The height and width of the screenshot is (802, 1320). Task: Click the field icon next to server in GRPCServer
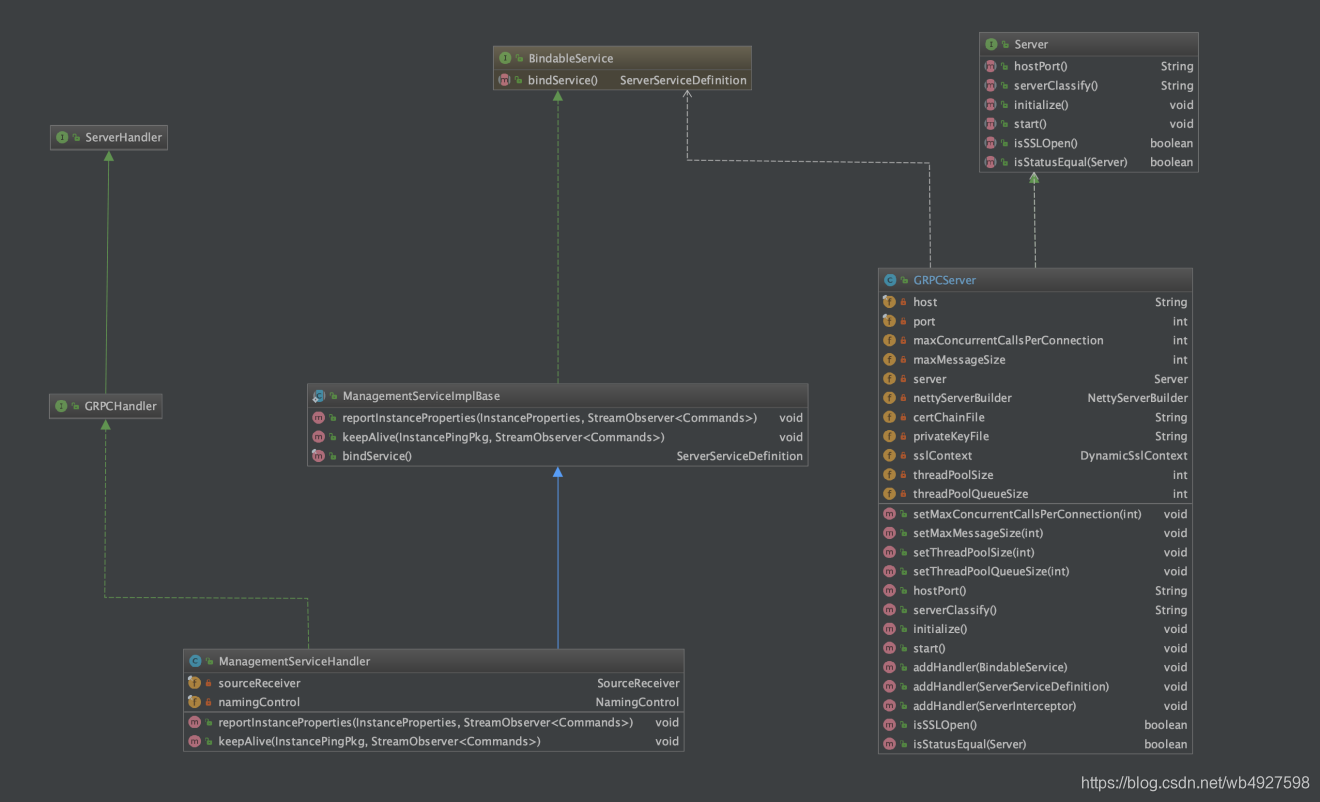(889, 379)
